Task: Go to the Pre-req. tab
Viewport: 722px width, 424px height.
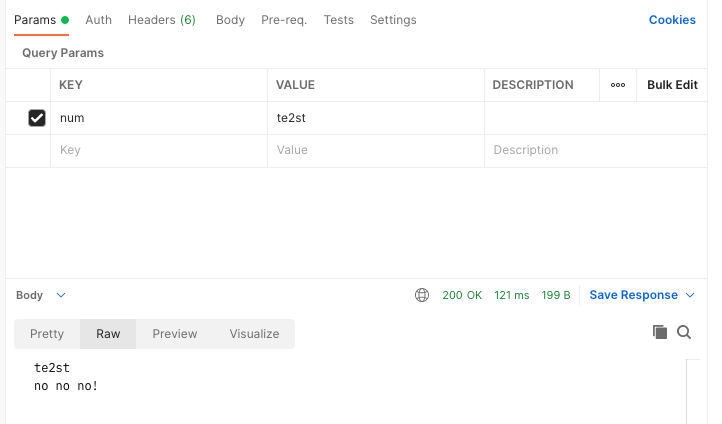Action: point(284,20)
